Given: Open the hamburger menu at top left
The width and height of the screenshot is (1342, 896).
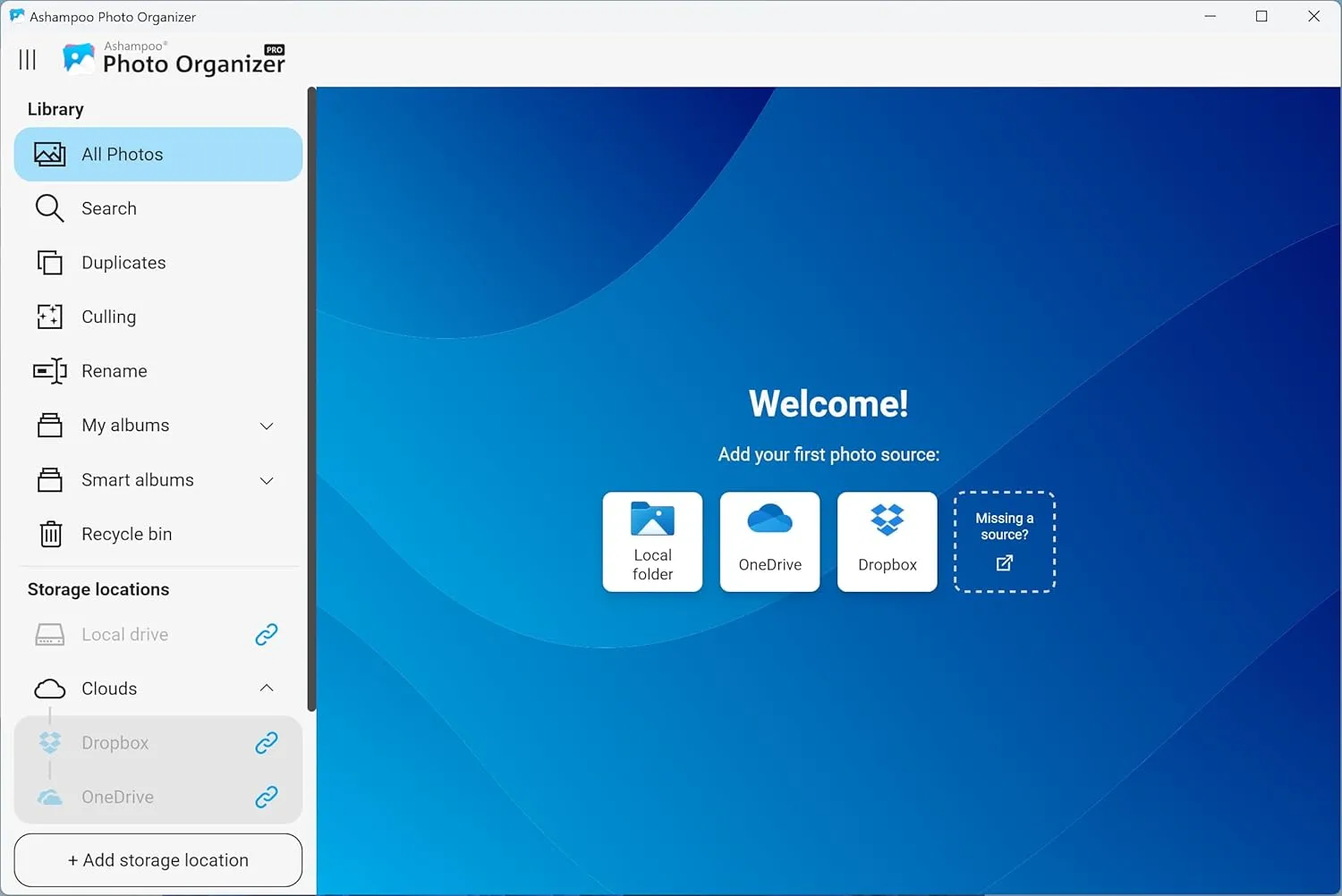Looking at the screenshot, I should point(27,59).
